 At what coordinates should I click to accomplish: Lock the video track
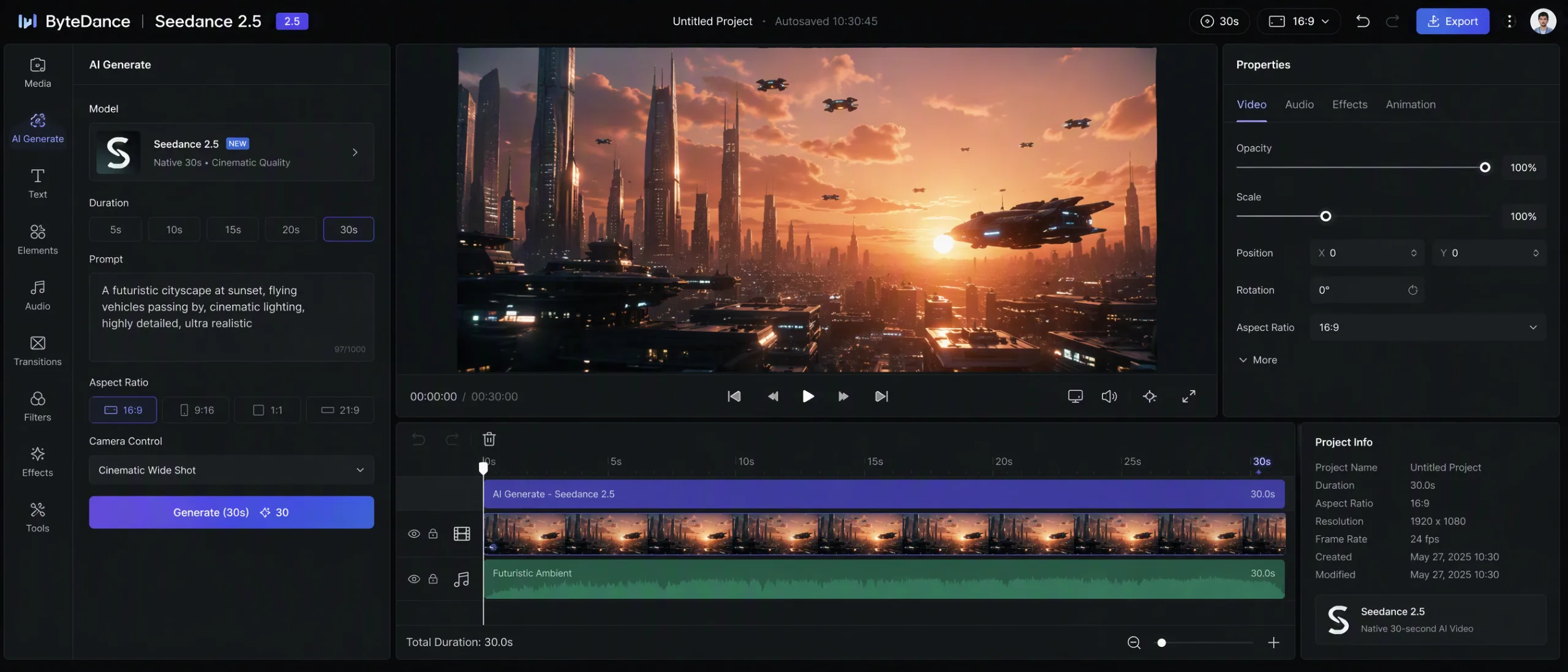(433, 534)
